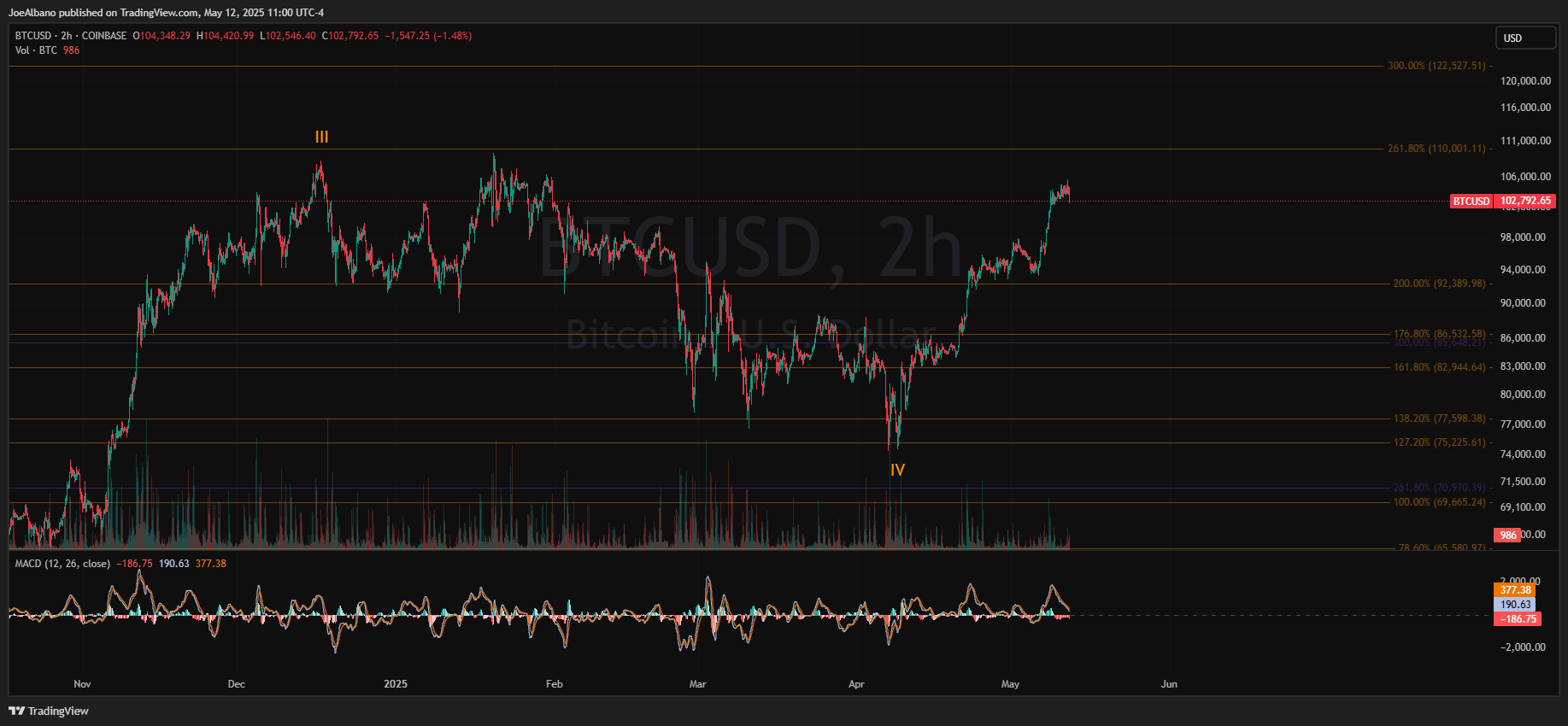This screenshot has width=1568, height=726.
Task: Click the Dec label on time axis
Action: click(x=237, y=684)
